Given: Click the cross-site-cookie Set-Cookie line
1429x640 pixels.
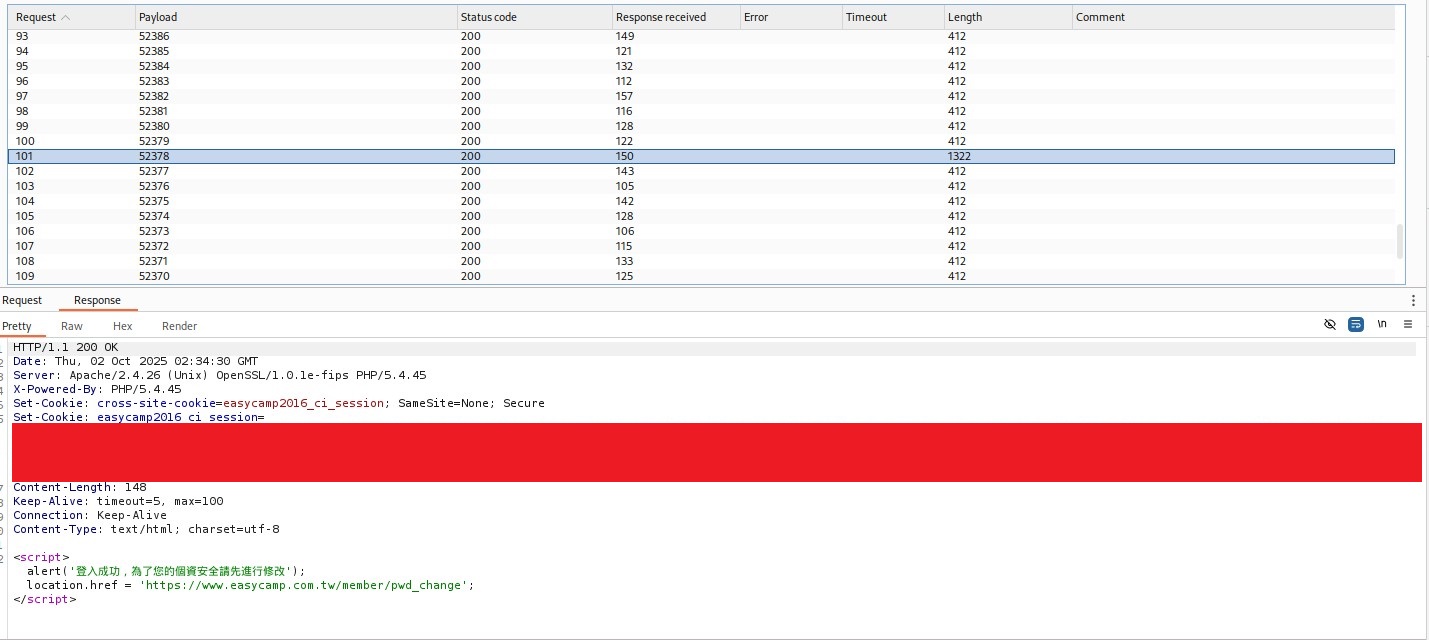Looking at the screenshot, I should coord(279,403).
